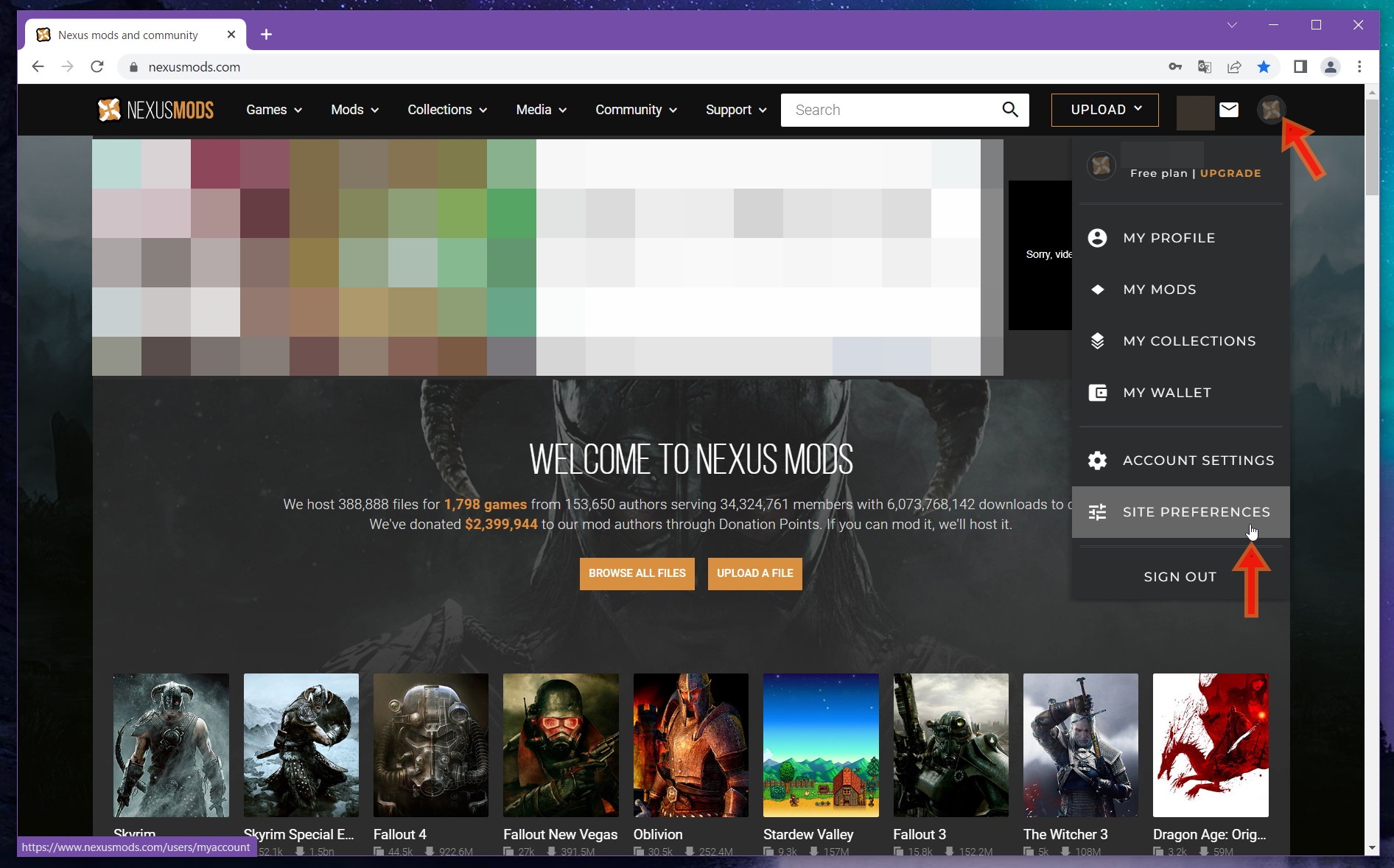The height and width of the screenshot is (868, 1394).
Task: Expand the Community dropdown menu
Action: pyautogui.click(x=636, y=110)
